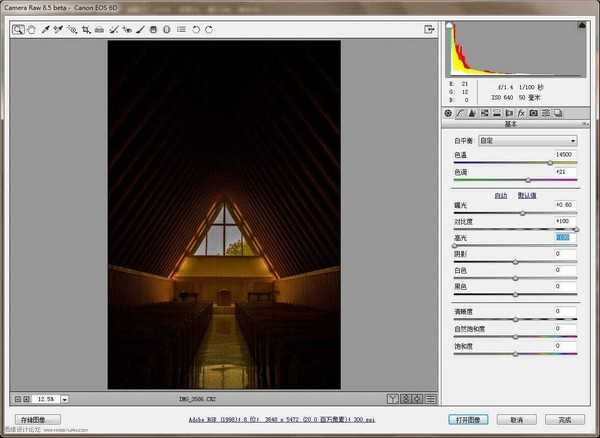Image resolution: width=600 pixels, height=438 pixels.
Task: Click the 存储图像 button
Action: click(38, 420)
